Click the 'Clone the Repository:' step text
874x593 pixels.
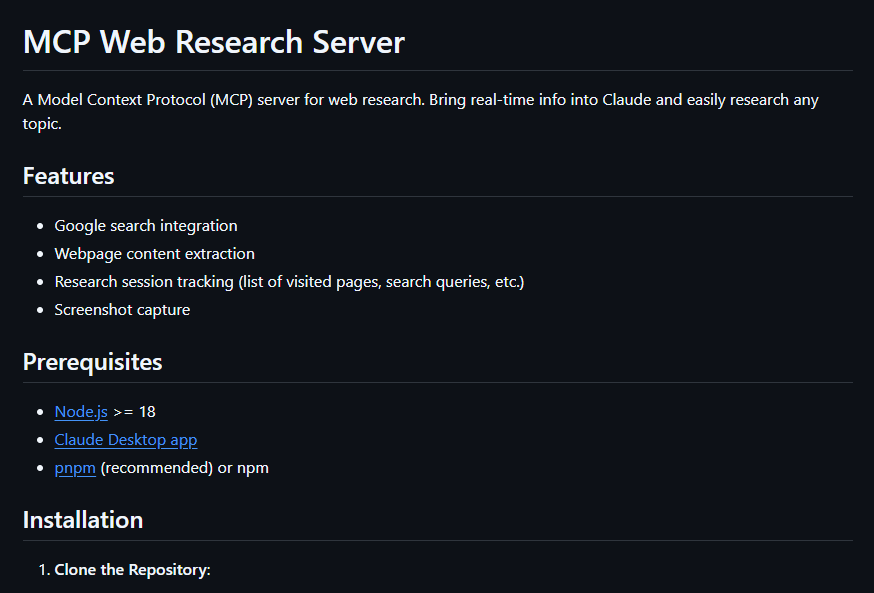(x=133, y=570)
